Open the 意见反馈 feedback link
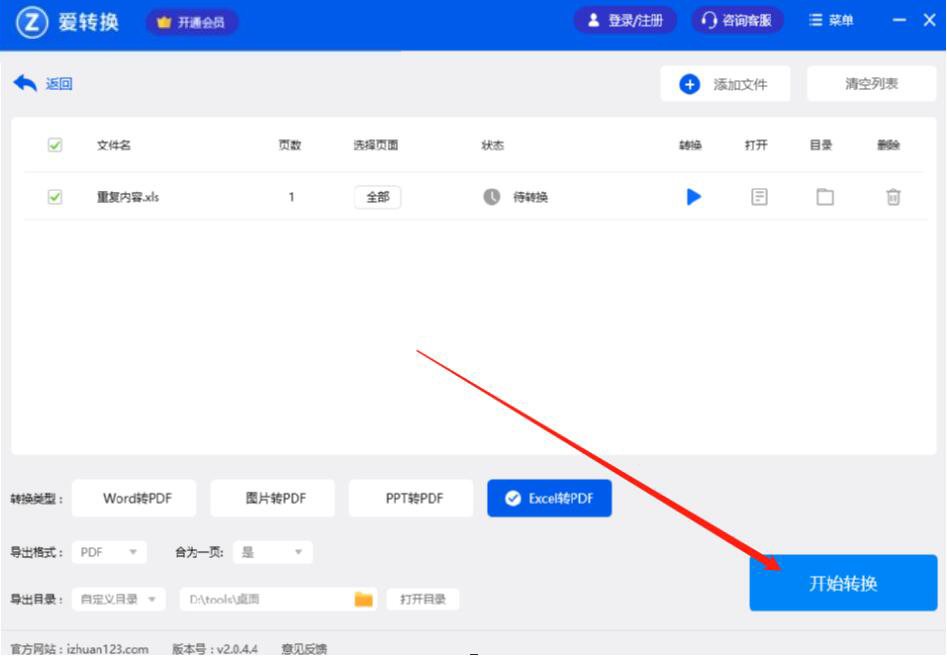Image resolution: width=947 pixels, height=658 pixels. 304,650
